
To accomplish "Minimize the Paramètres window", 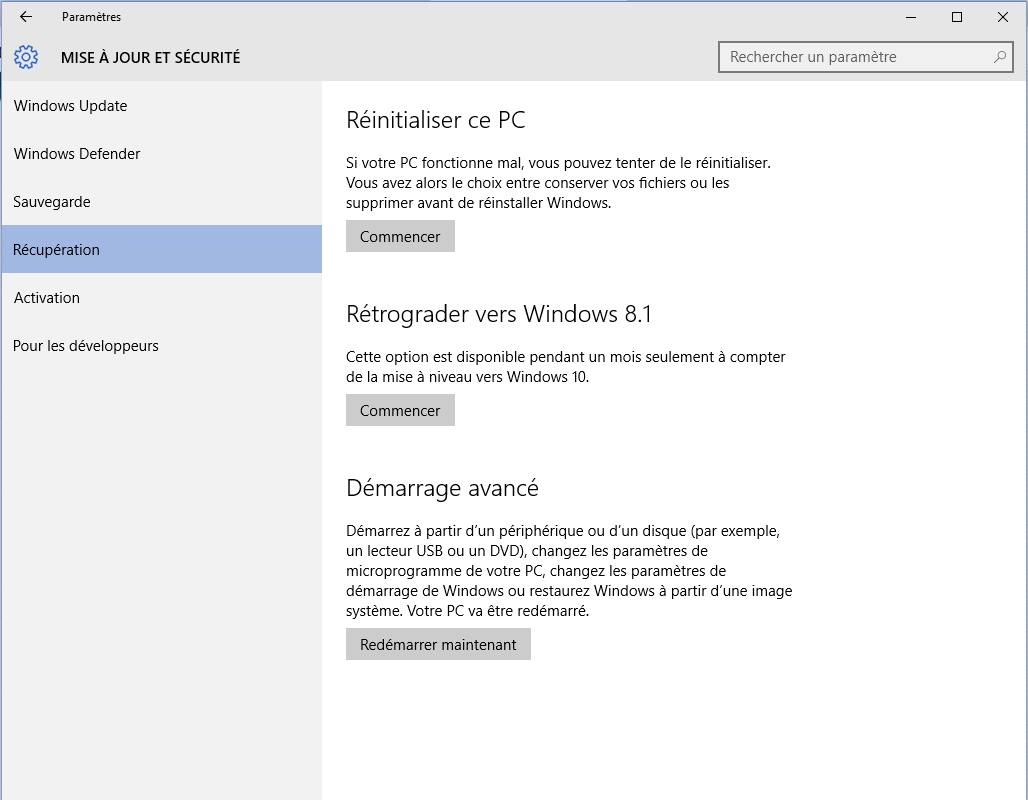I will click(911, 17).
